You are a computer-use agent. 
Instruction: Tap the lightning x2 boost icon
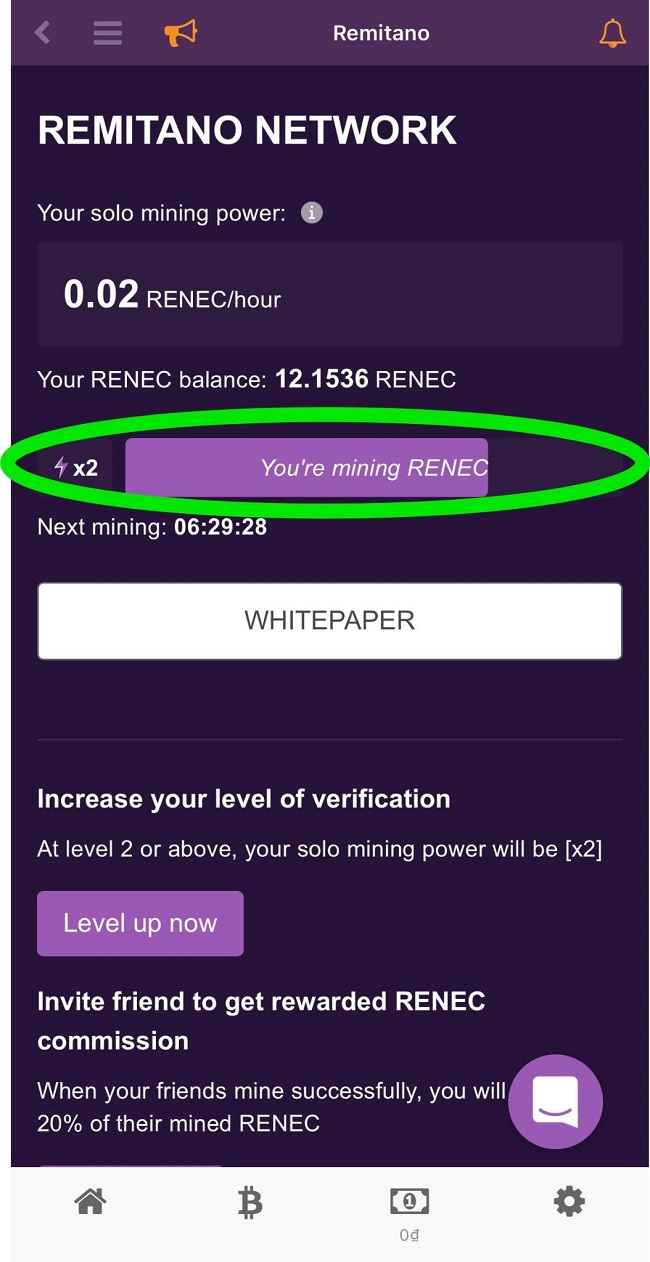[x=76, y=467]
